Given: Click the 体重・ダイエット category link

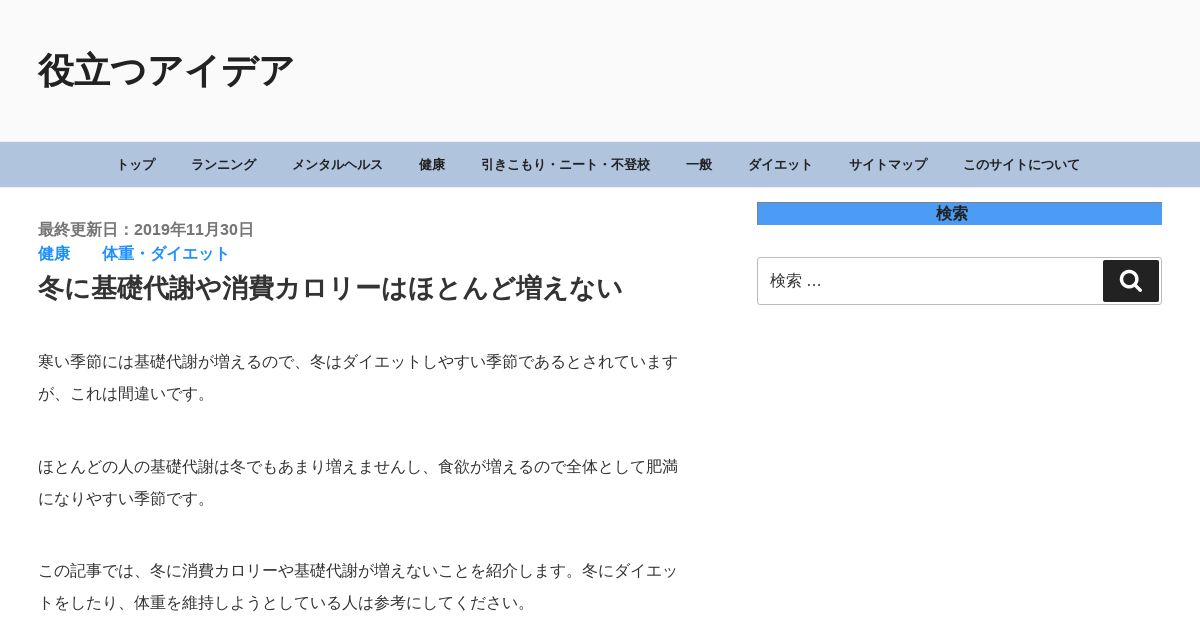Looking at the screenshot, I should tap(166, 254).
